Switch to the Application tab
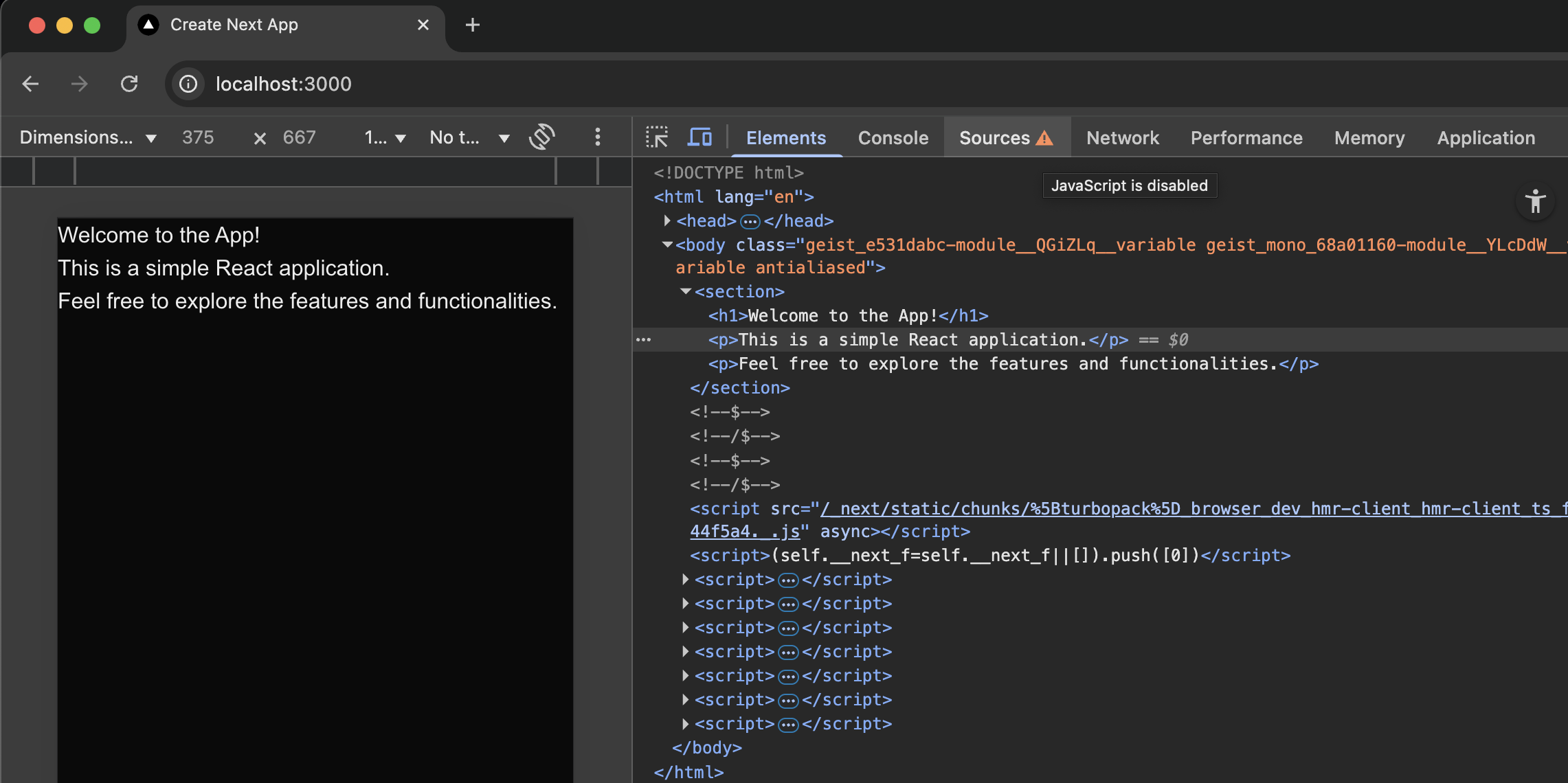Viewport: 1568px width, 783px height. (x=1486, y=138)
